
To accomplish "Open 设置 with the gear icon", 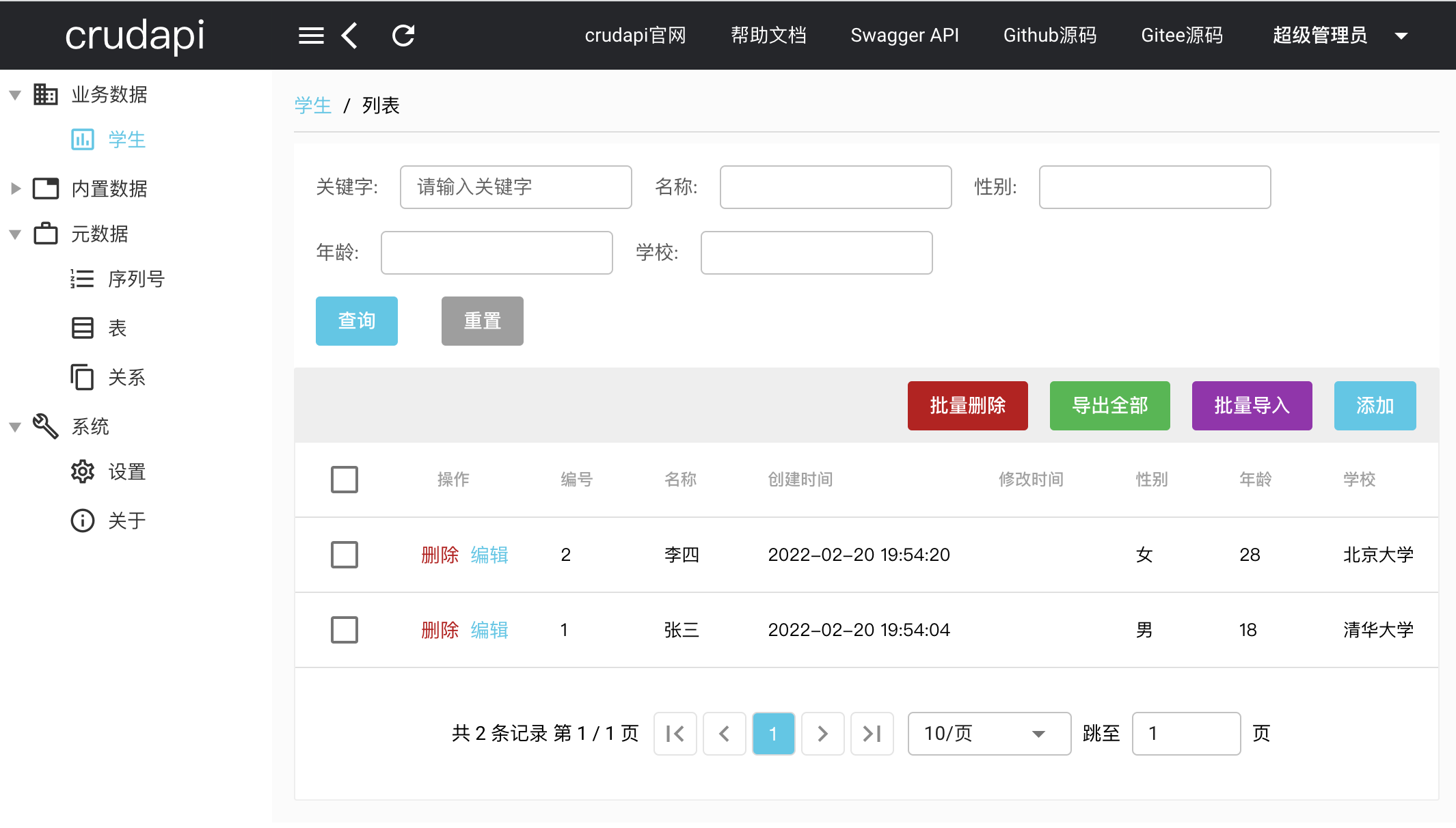I will [126, 472].
